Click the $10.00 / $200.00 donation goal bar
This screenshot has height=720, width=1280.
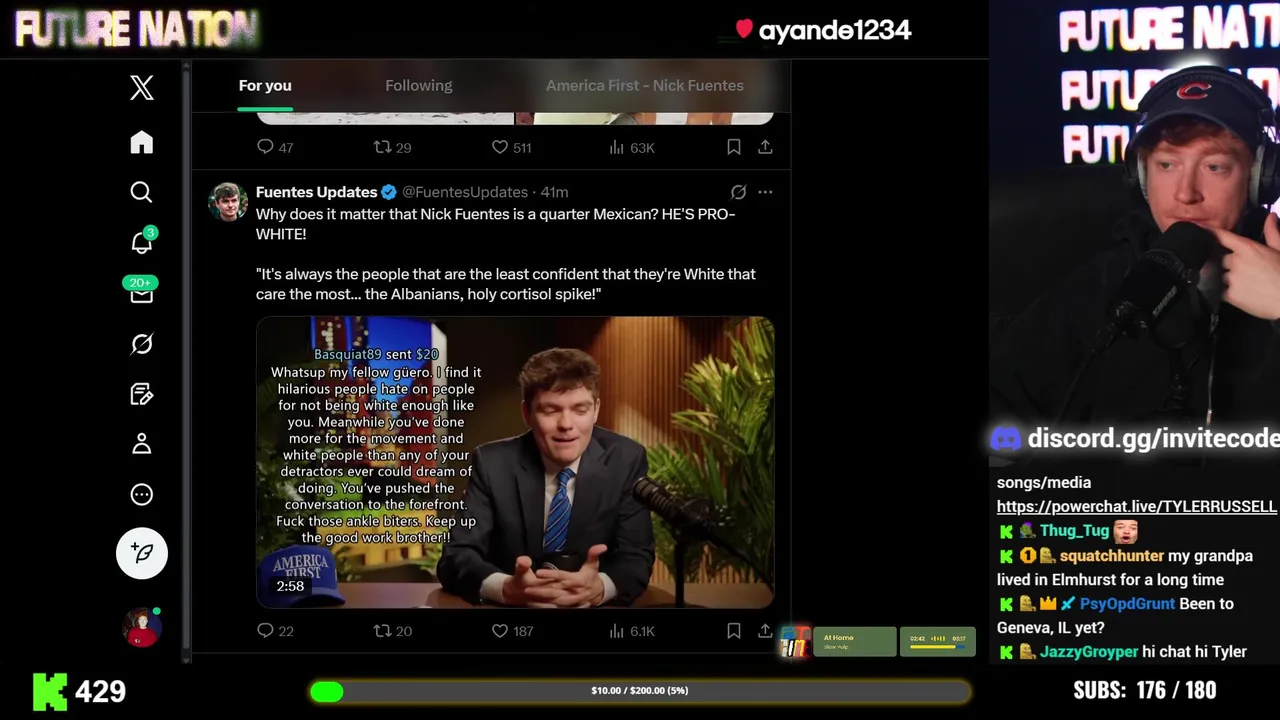click(640, 691)
